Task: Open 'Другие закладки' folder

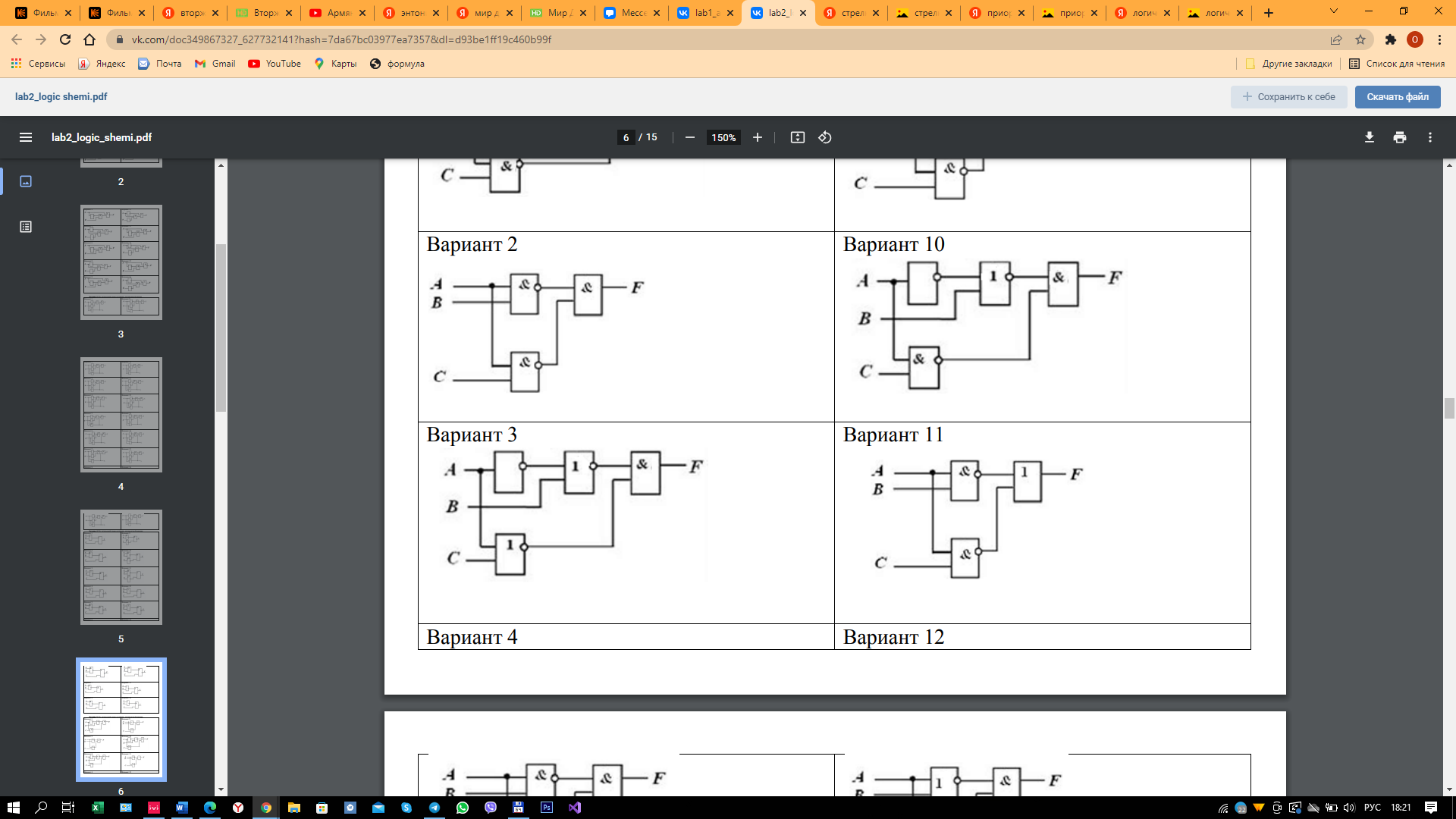Action: [1288, 64]
